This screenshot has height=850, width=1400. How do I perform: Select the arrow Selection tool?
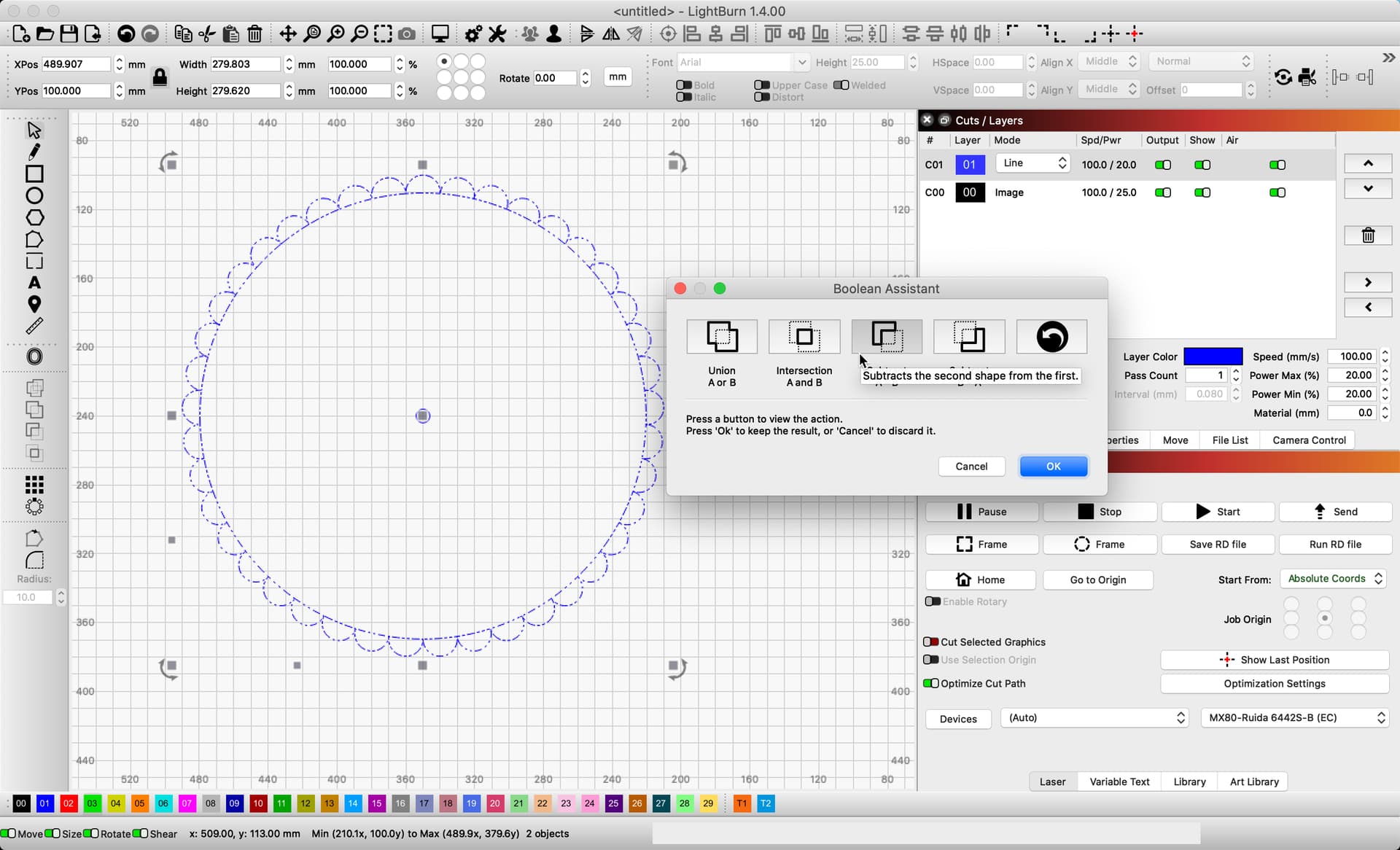click(x=34, y=129)
